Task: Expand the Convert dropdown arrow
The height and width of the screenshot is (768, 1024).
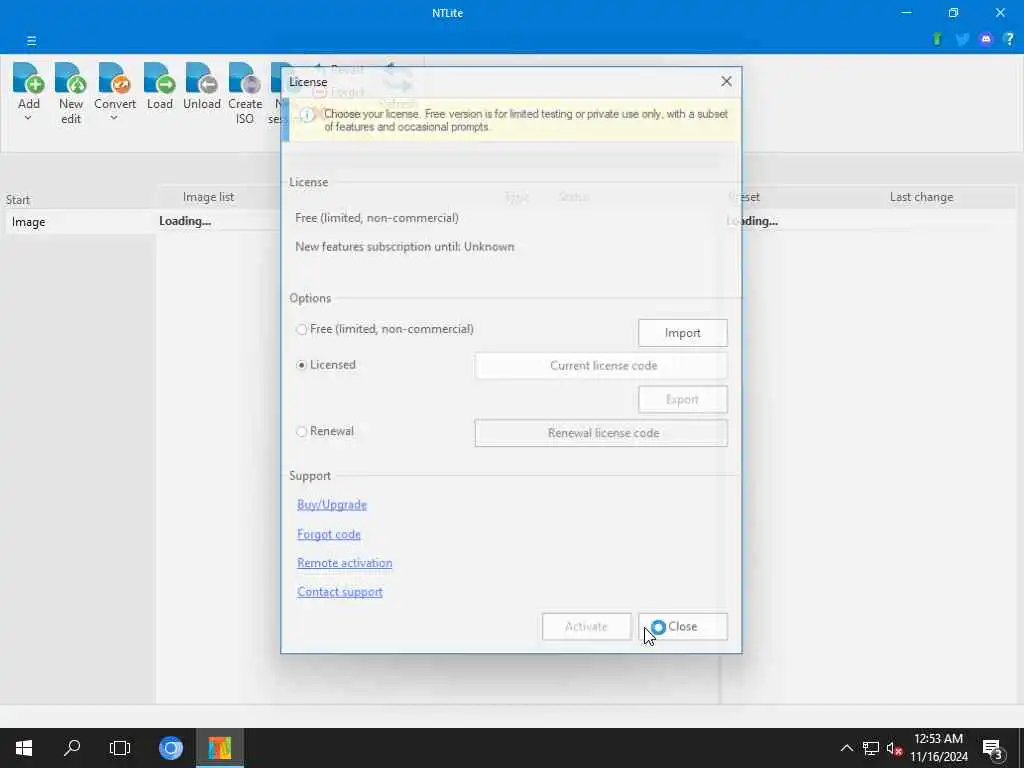Action: coord(114,118)
